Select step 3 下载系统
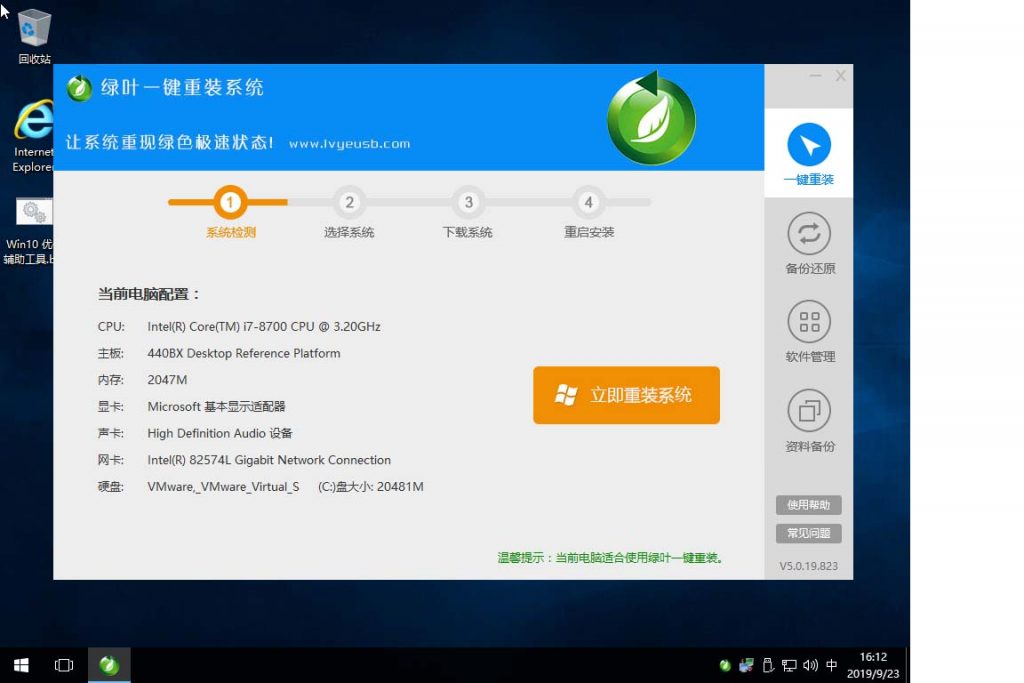 [468, 203]
